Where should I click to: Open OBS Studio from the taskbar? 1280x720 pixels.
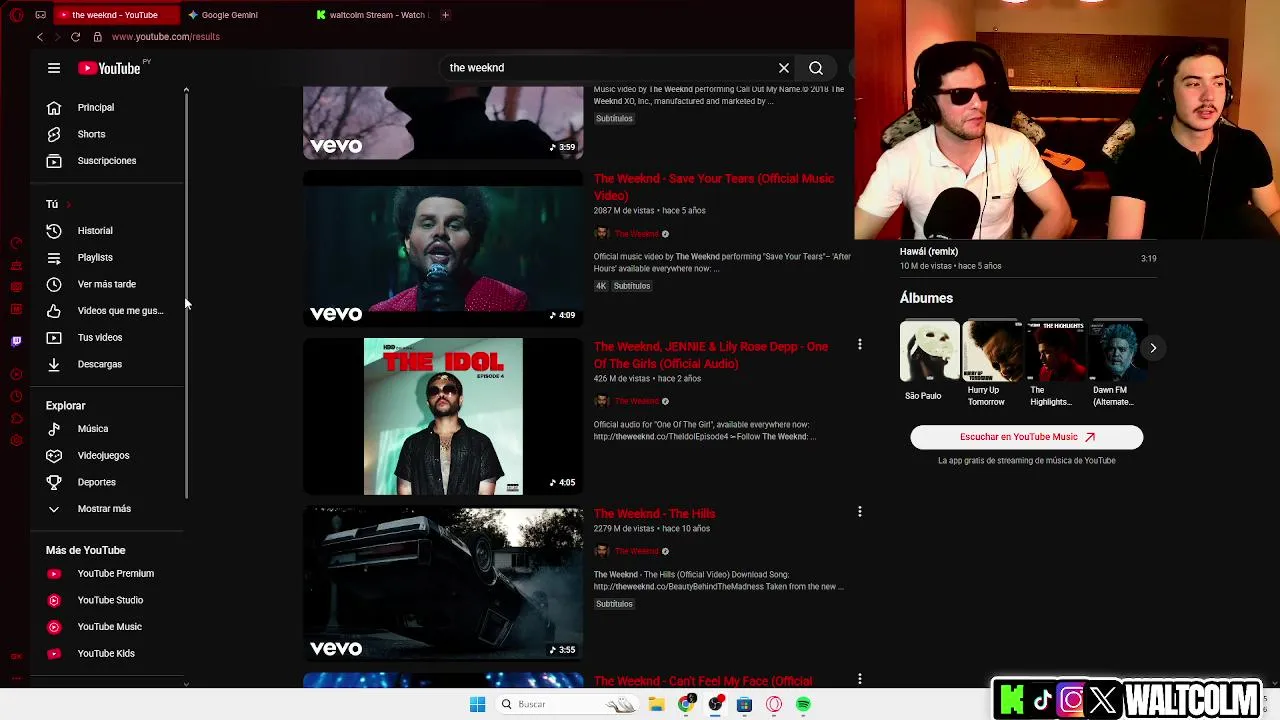(x=715, y=704)
